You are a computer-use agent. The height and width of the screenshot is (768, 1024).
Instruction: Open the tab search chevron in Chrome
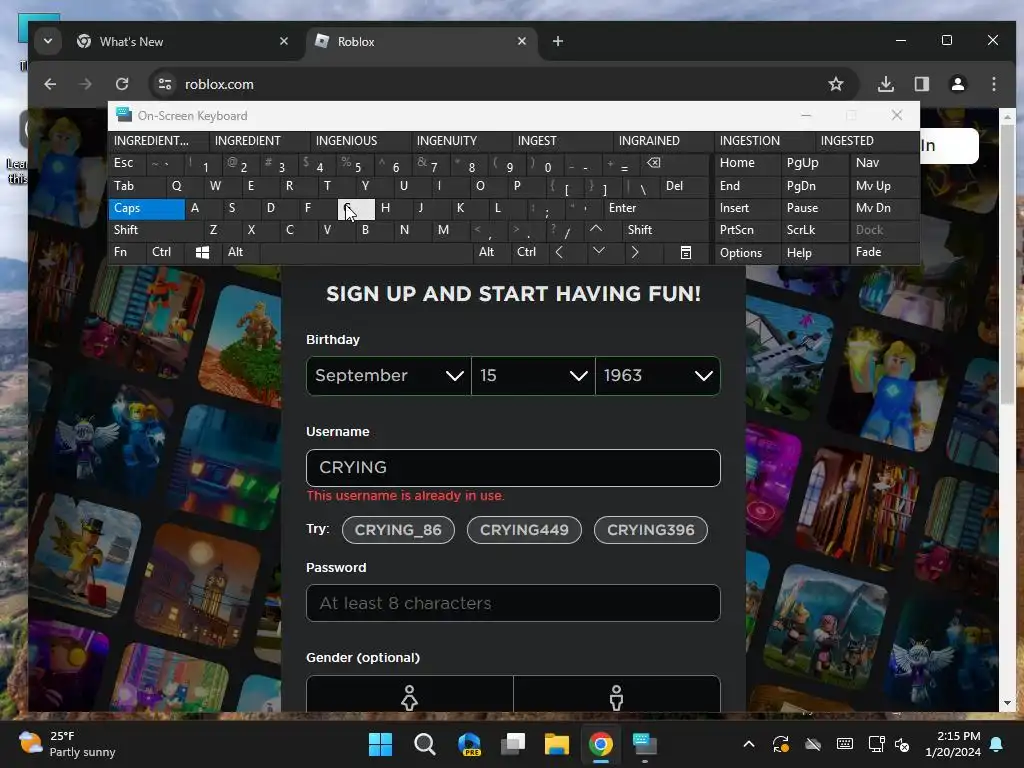click(48, 41)
